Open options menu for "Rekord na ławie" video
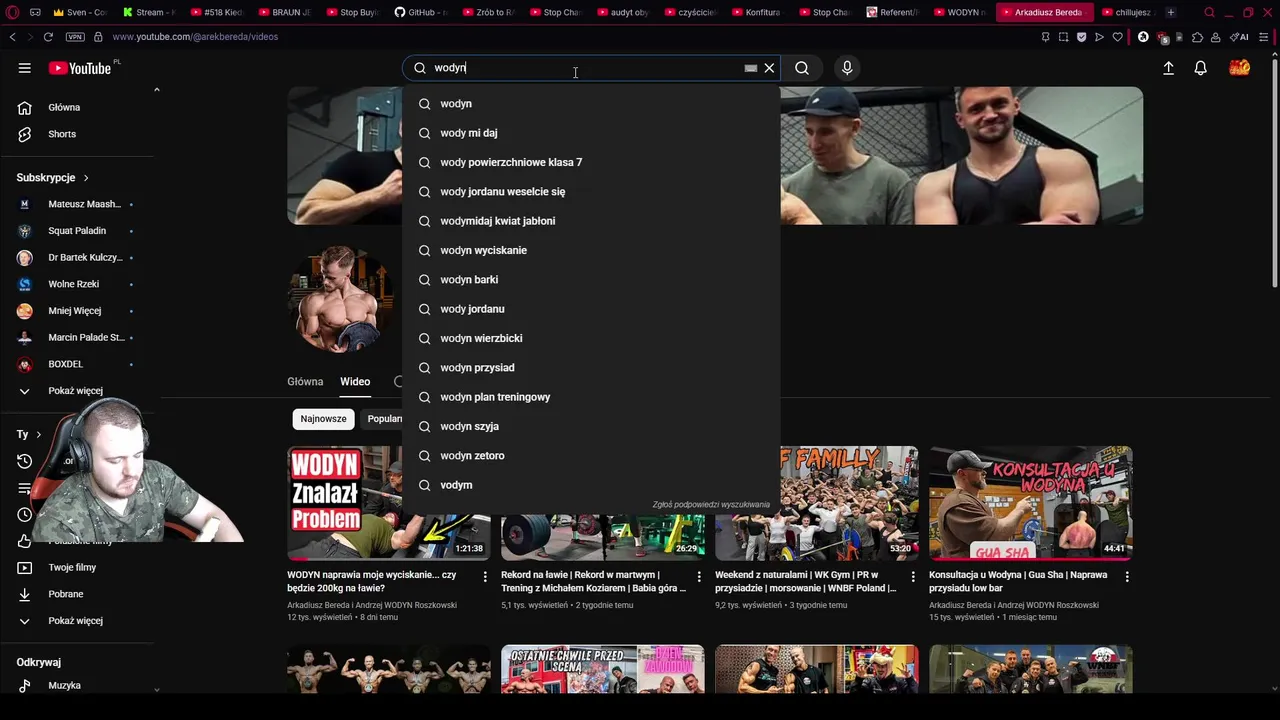 click(x=699, y=577)
